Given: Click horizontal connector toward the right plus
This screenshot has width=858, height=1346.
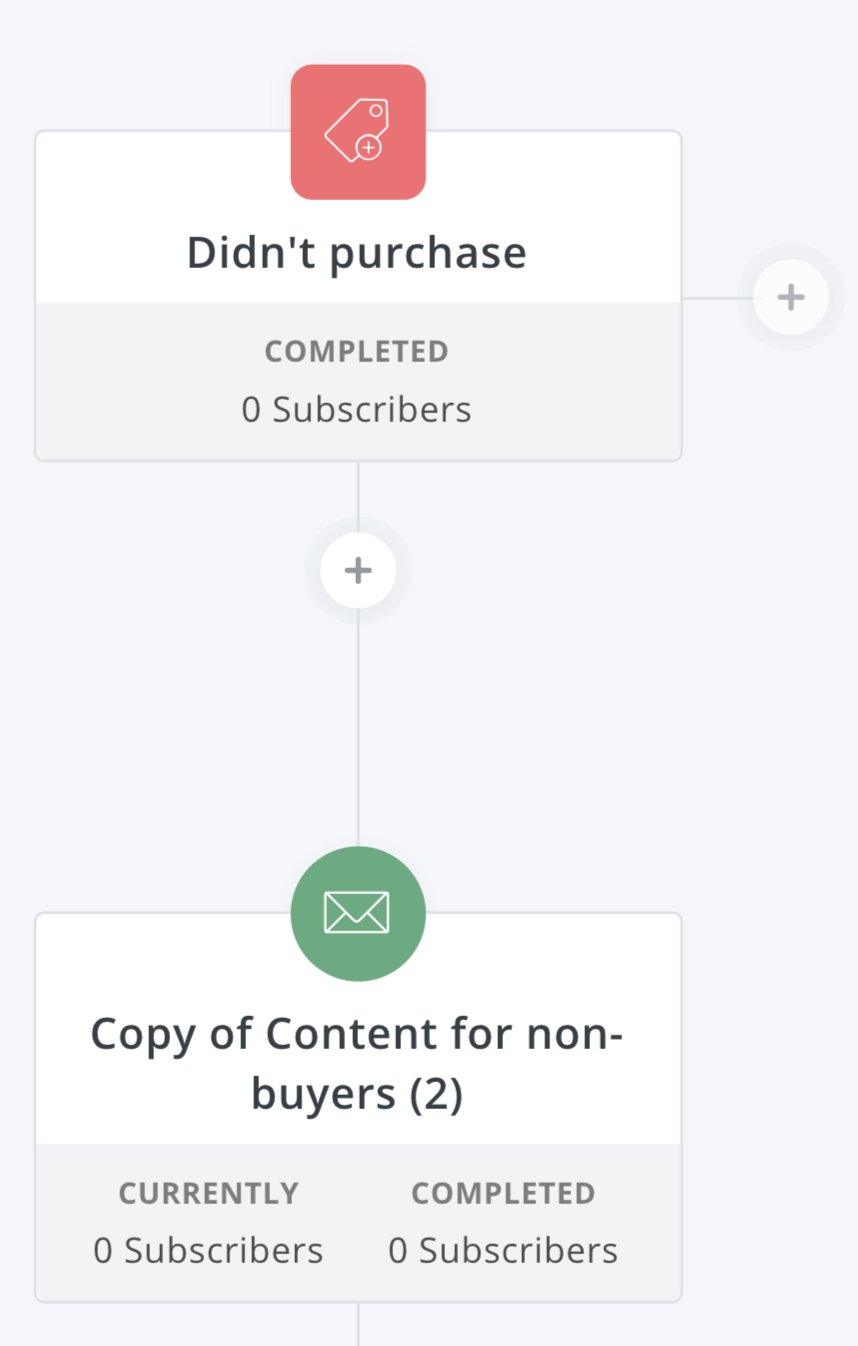Looking at the screenshot, I should click(x=716, y=298).
